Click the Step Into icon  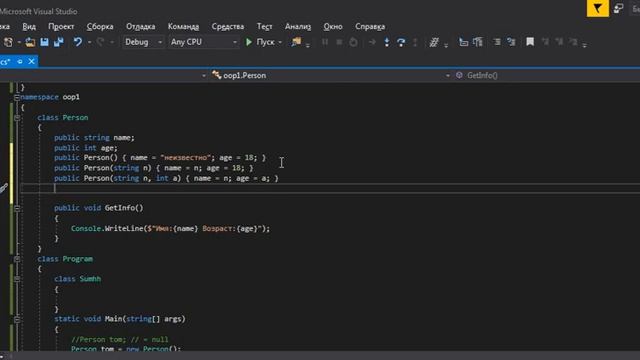387,42
